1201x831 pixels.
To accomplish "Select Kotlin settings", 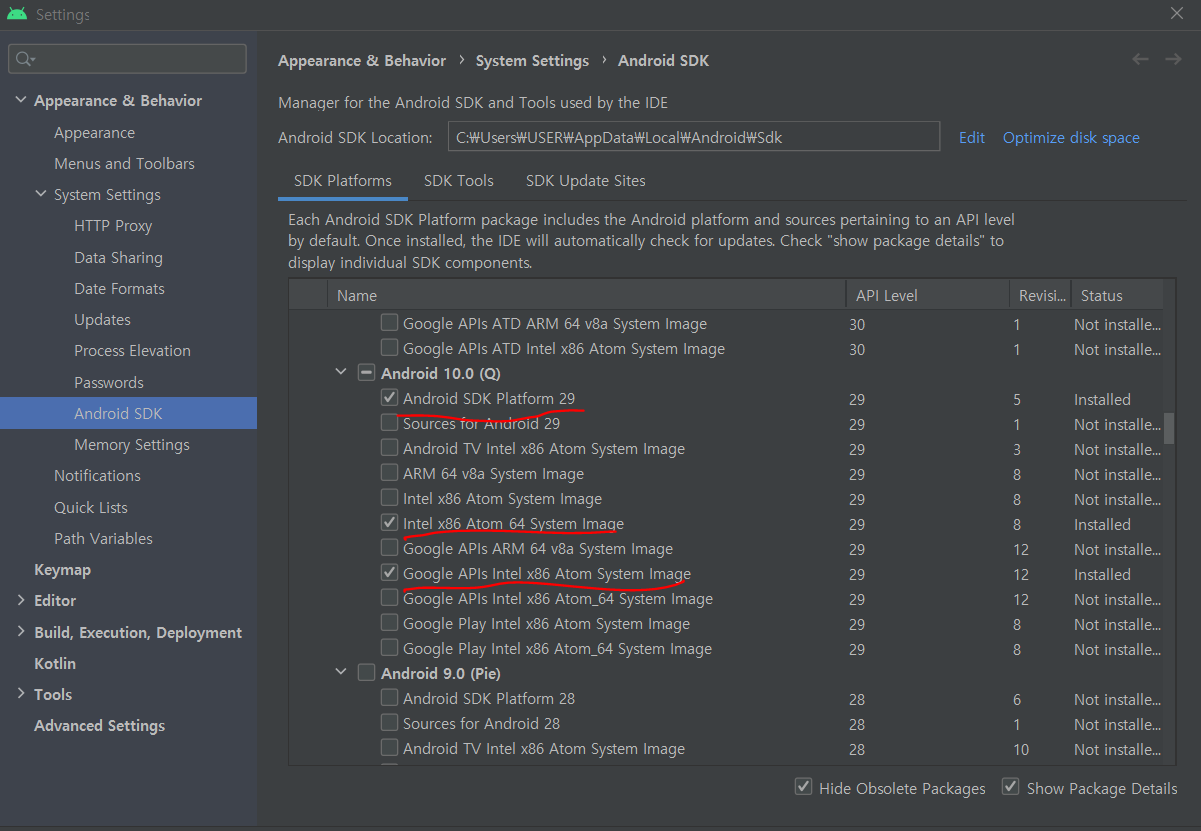I will [x=55, y=664].
